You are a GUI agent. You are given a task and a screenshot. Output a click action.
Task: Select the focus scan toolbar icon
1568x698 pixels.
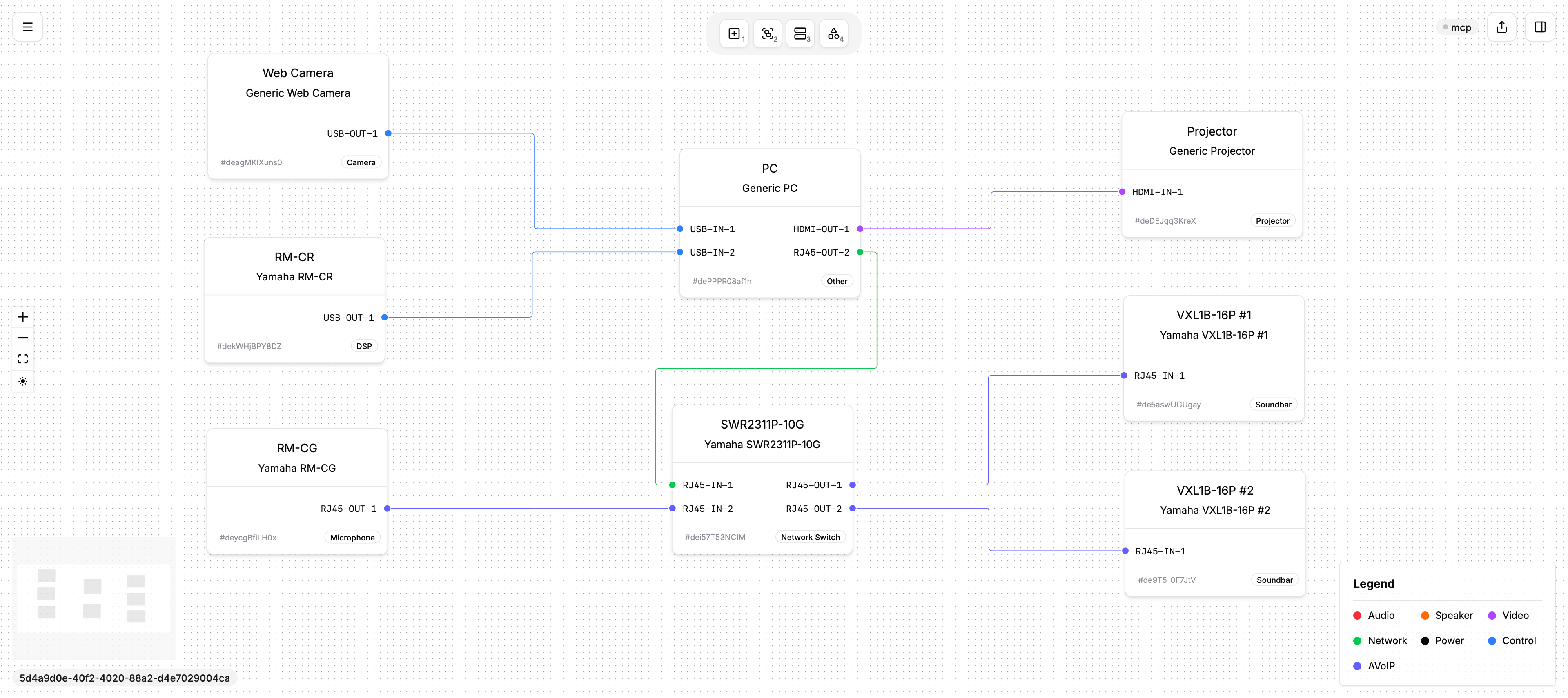768,33
